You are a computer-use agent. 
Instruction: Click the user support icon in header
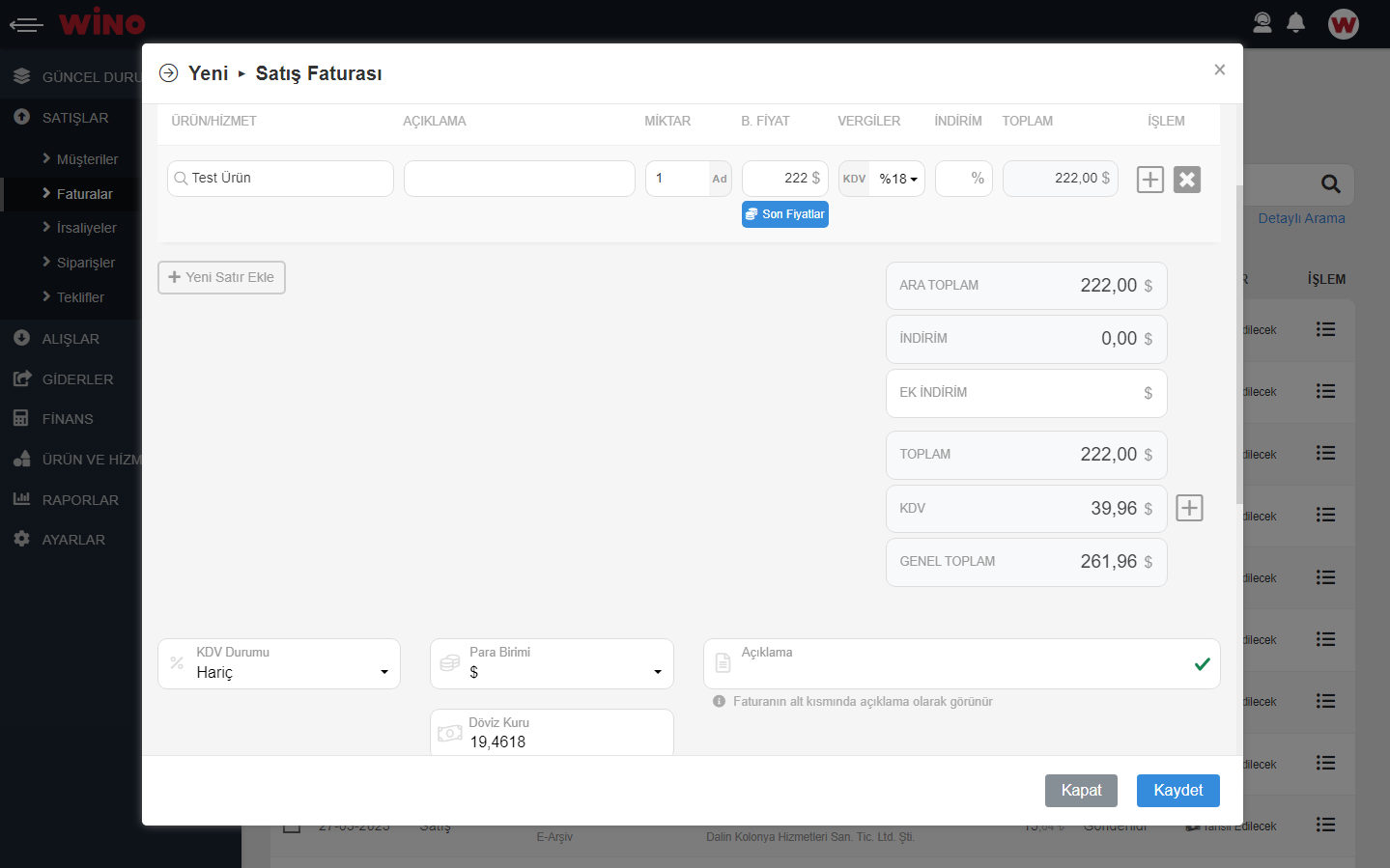[1262, 23]
